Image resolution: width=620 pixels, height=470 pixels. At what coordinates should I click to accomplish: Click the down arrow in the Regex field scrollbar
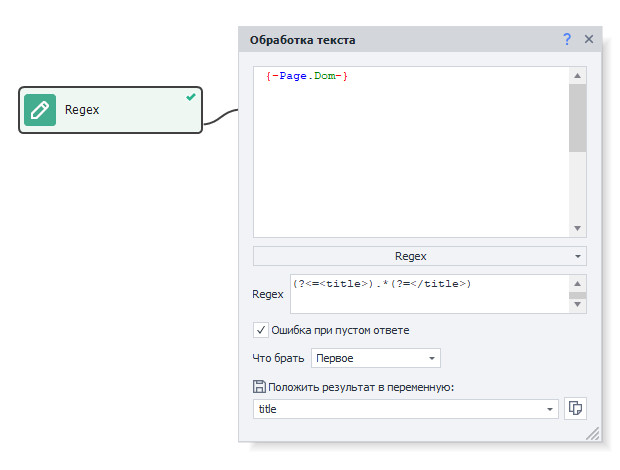577,306
